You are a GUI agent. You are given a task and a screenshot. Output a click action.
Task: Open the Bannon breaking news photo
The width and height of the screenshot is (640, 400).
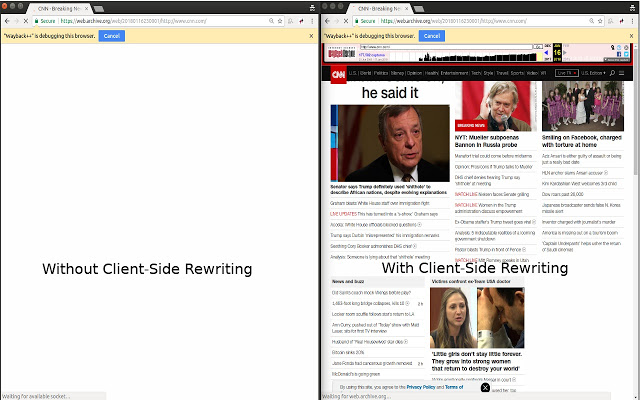coord(496,106)
